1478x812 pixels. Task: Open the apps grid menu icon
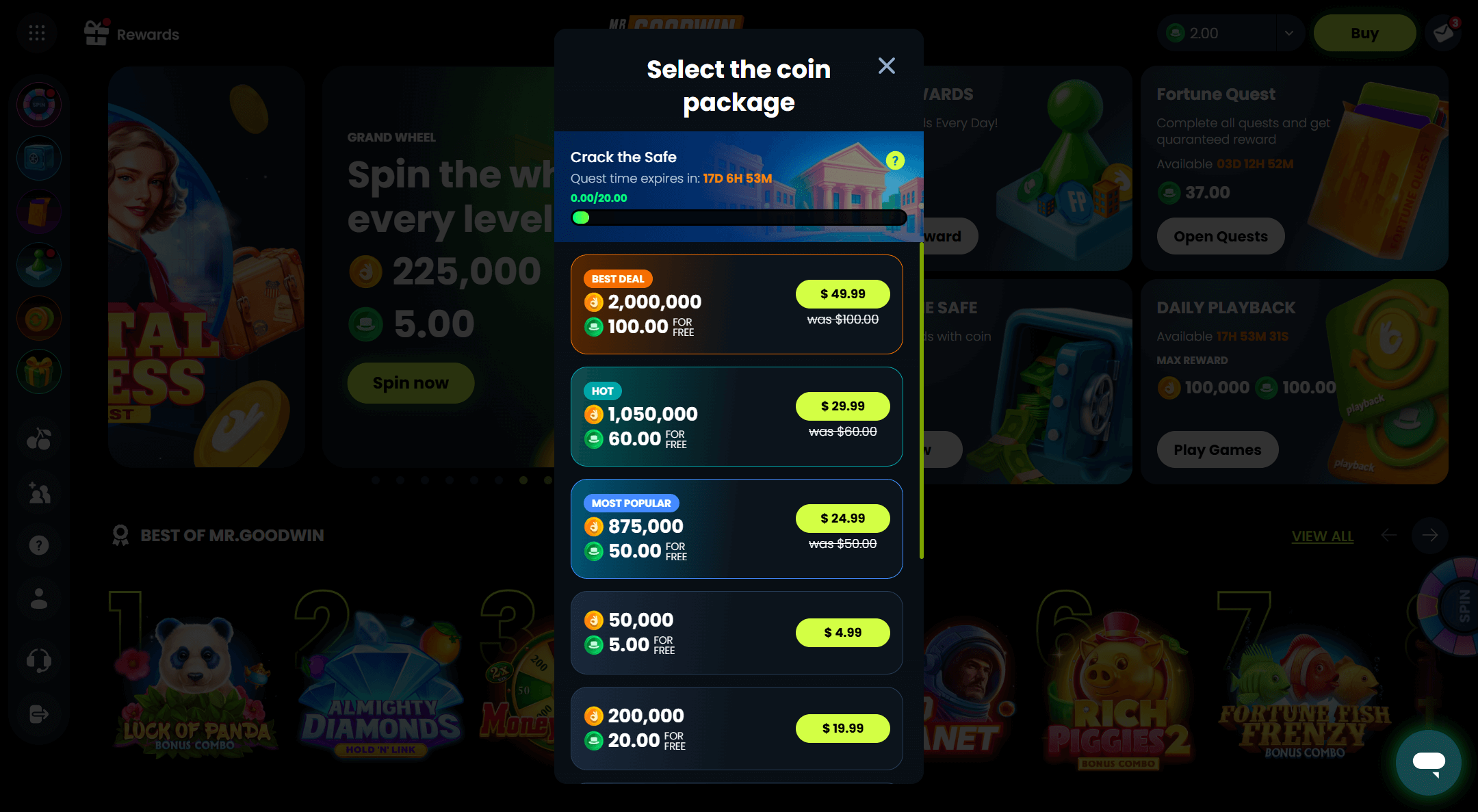pos(37,33)
